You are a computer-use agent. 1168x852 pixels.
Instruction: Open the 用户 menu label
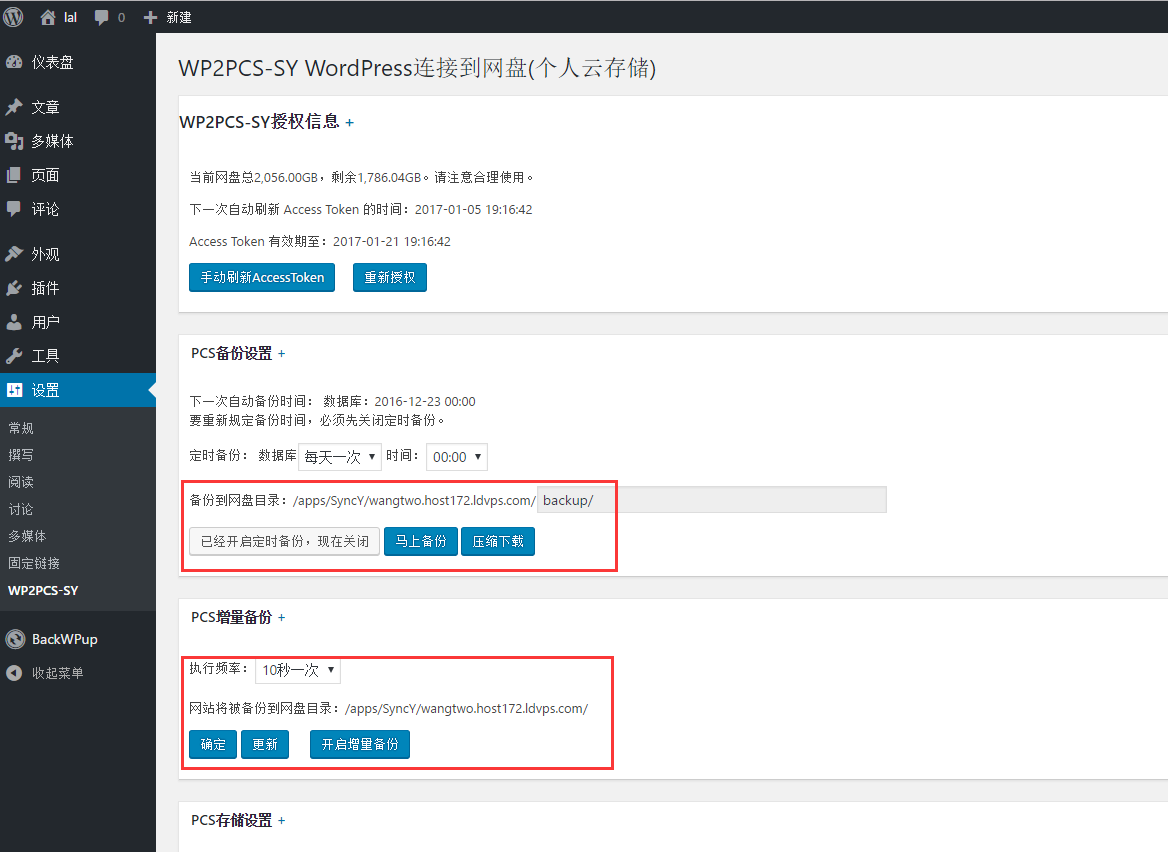click(x=45, y=322)
